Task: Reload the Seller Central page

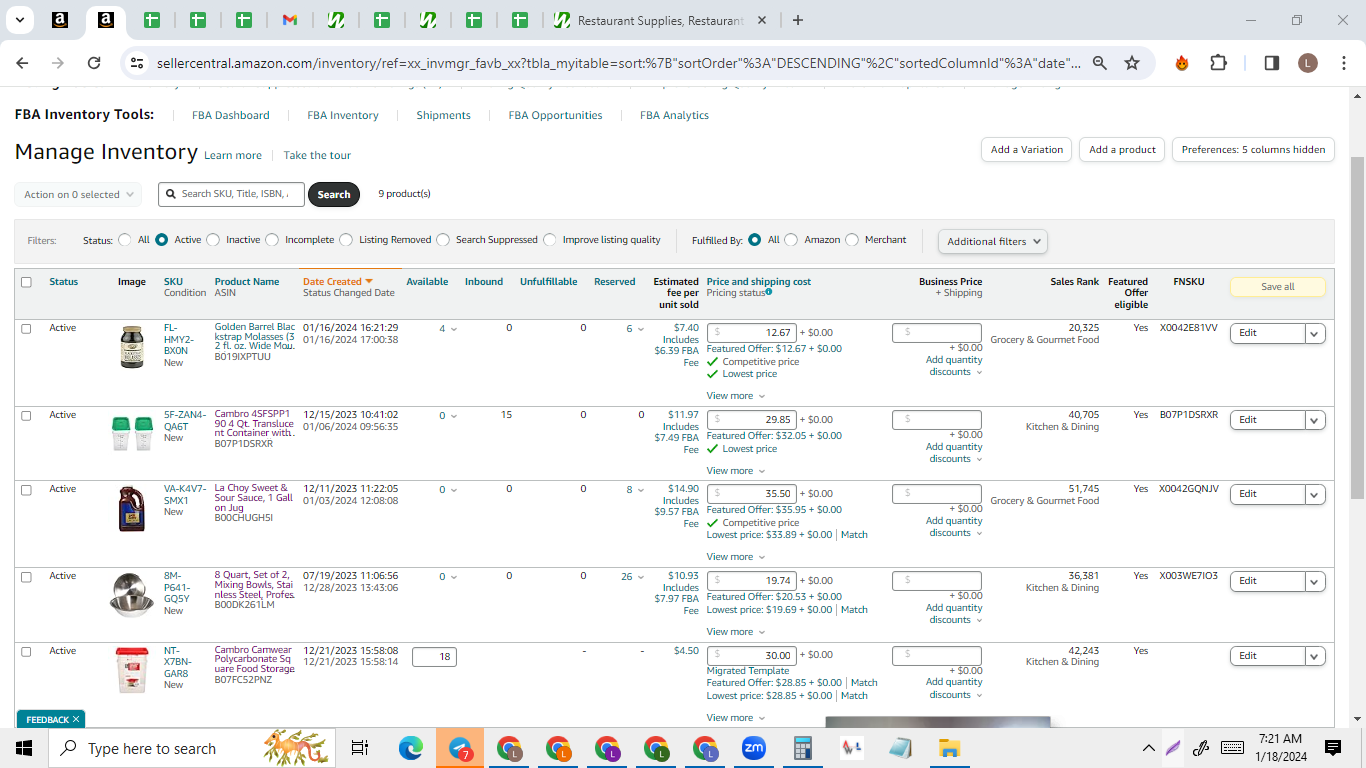Action: point(94,63)
